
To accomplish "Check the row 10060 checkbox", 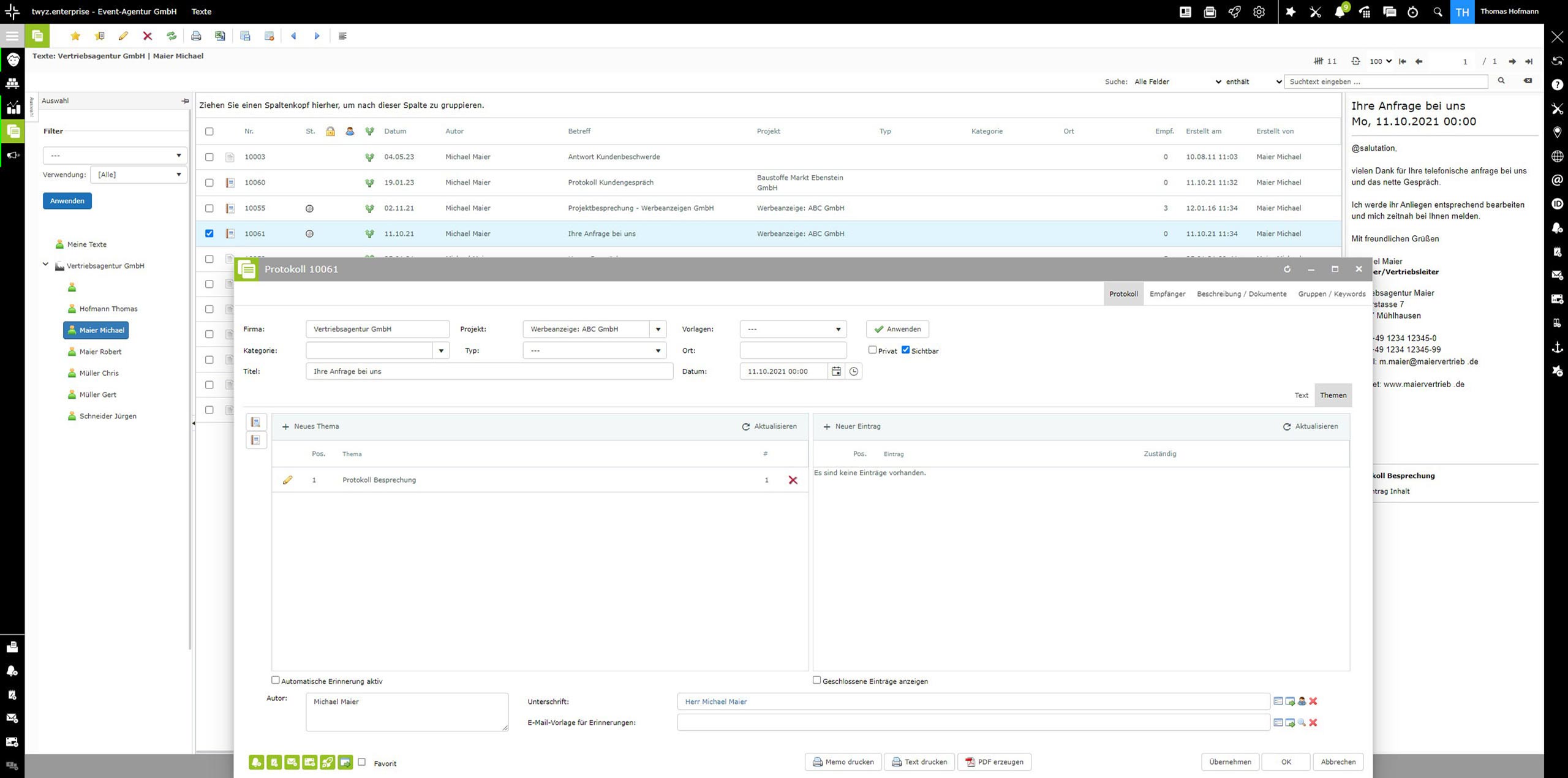I will (x=209, y=183).
